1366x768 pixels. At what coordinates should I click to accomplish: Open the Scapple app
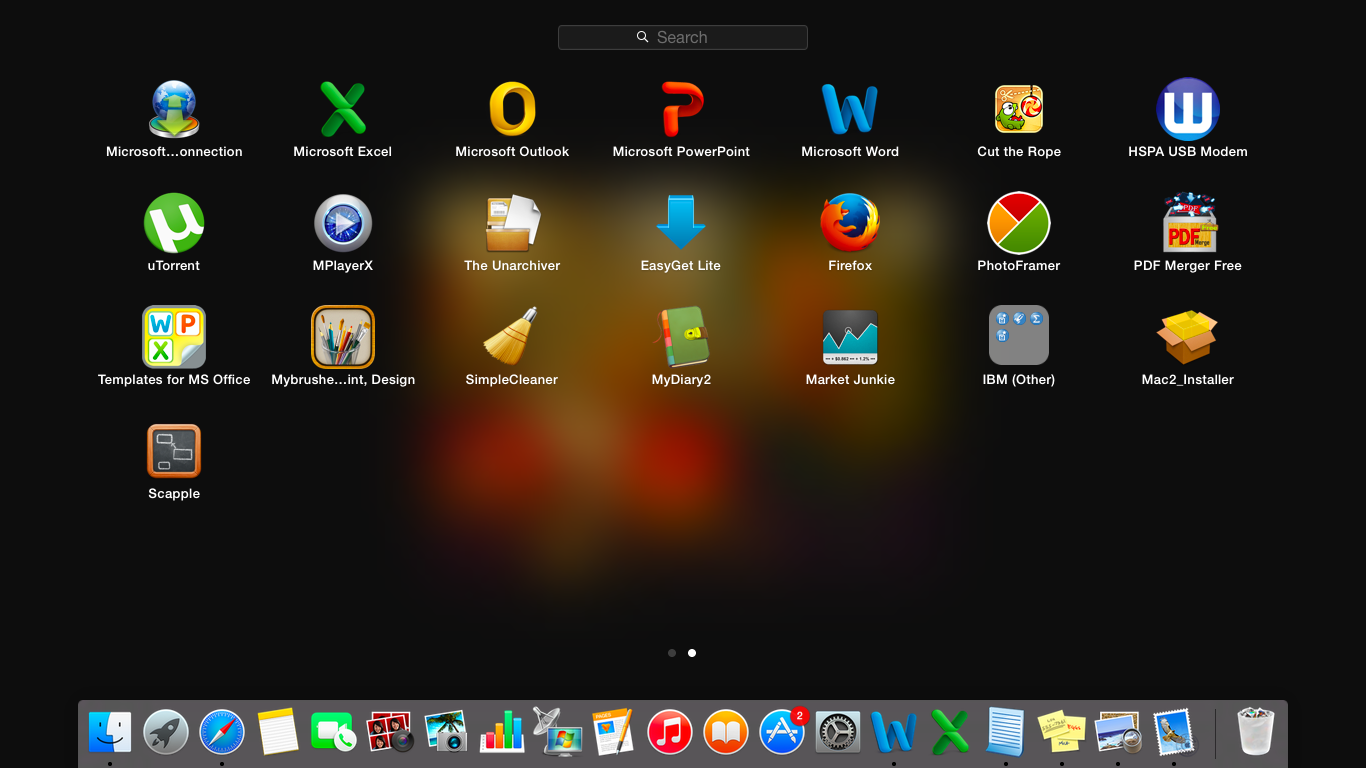[x=174, y=451]
